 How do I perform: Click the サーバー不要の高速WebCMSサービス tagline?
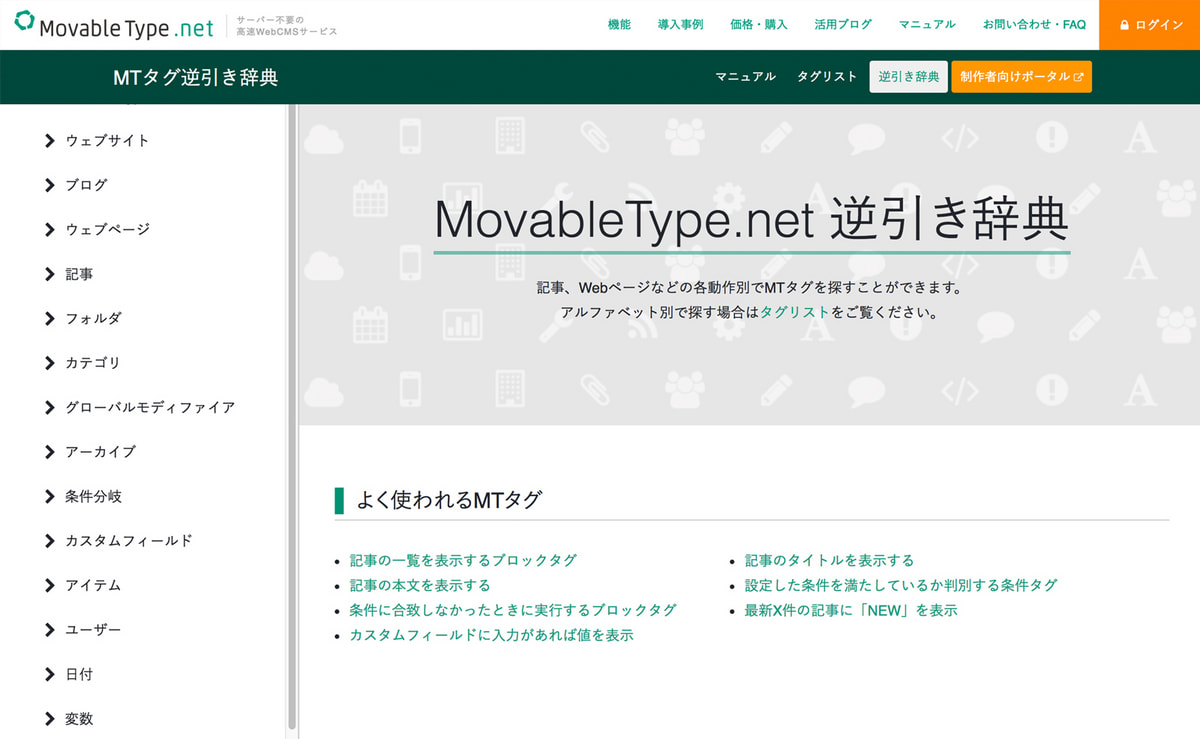(x=287, y=26)
